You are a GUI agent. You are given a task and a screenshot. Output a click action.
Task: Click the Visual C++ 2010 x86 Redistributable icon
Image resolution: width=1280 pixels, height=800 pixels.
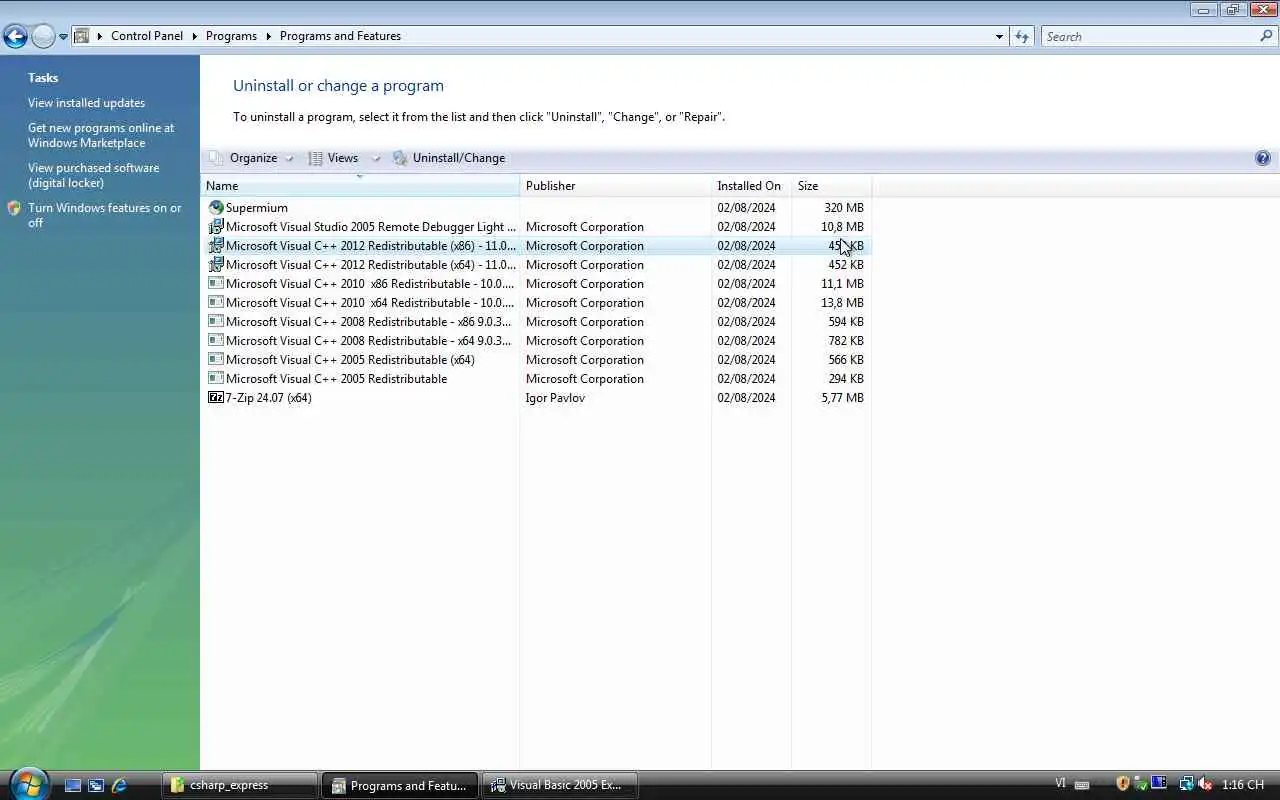point(216,284)
